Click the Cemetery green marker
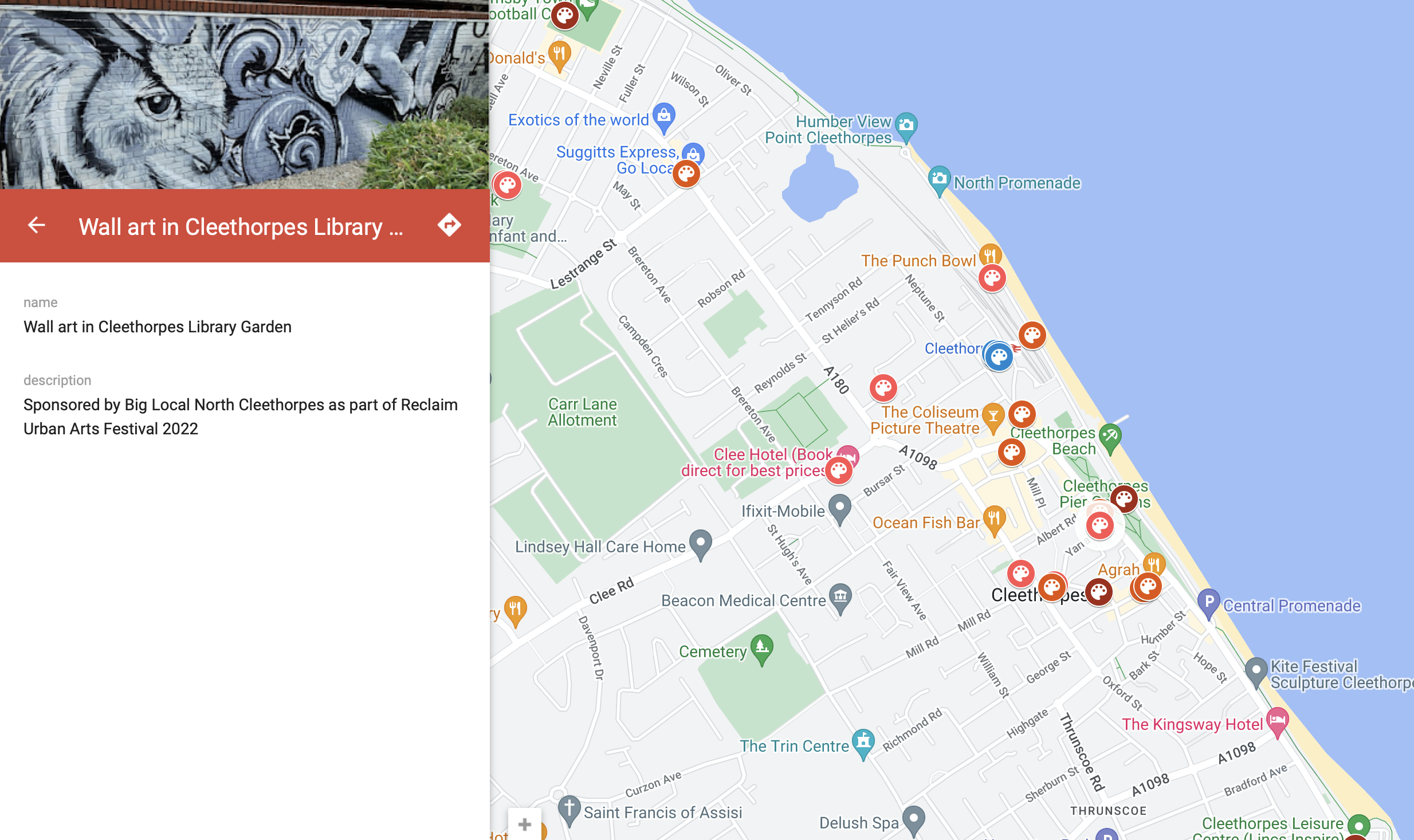The width and height of the screenshot is (1414, 840). coord(761,649)
